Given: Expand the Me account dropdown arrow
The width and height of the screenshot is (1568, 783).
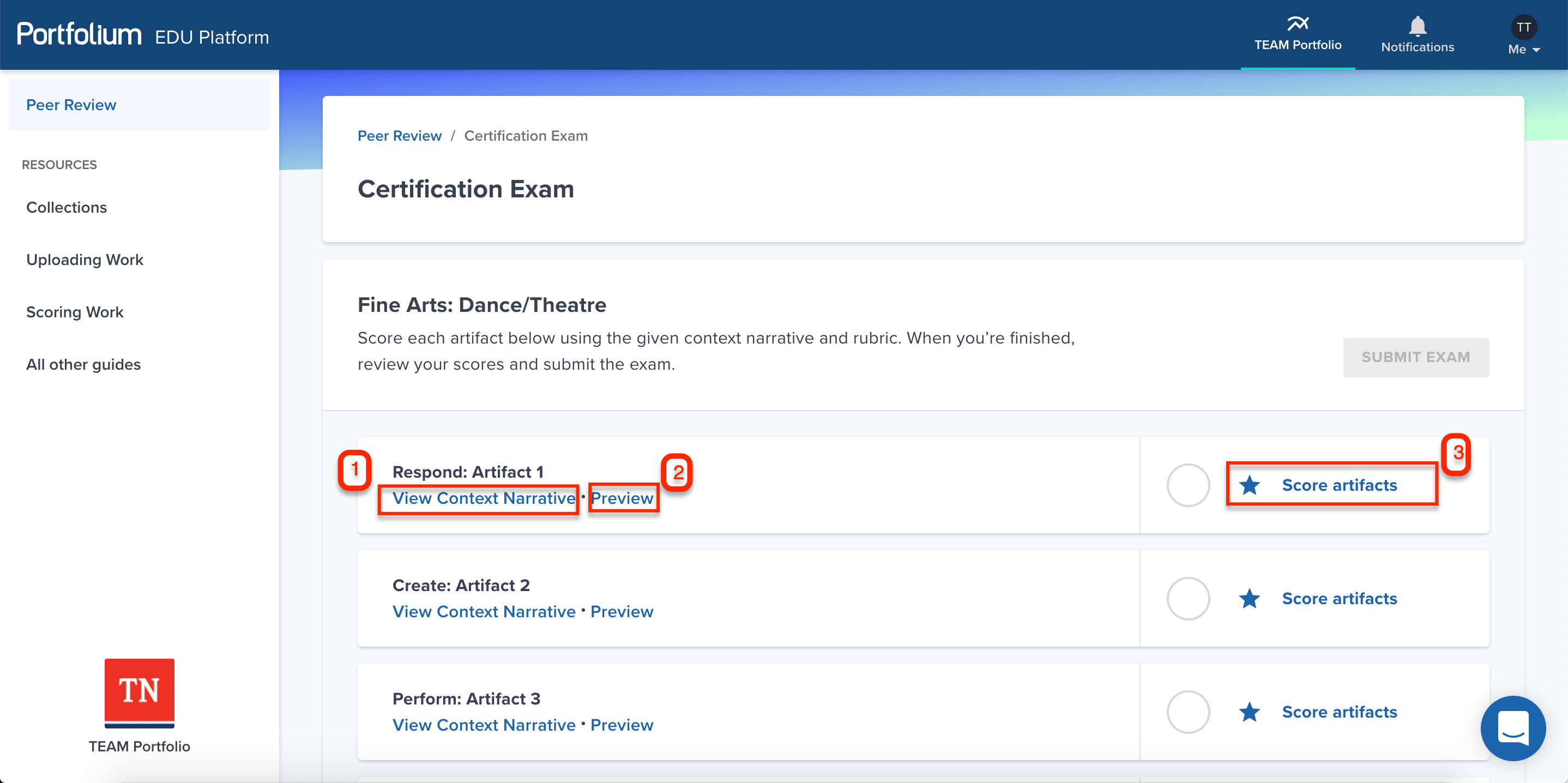Looking at the screenshot, I should pyautogui.click(x=1536, y=50).
